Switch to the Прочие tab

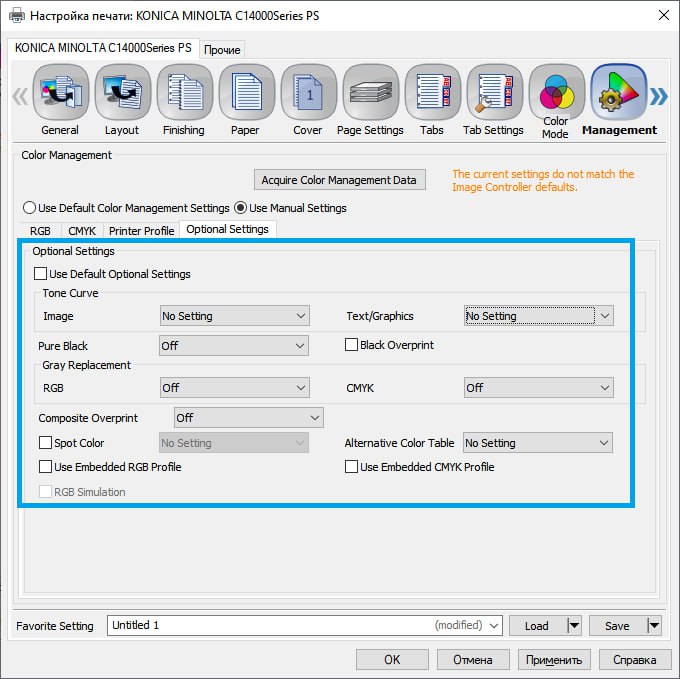222,50
